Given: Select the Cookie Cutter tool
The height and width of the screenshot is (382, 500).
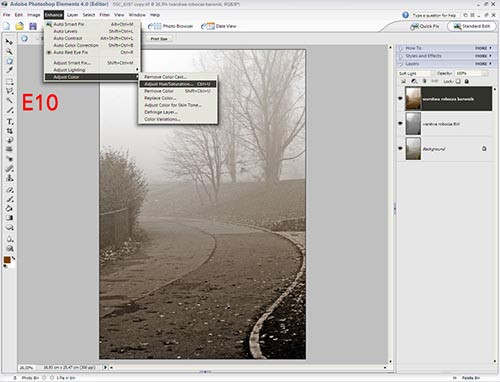Looking at the screenshot, I should [x=9, y=140].
